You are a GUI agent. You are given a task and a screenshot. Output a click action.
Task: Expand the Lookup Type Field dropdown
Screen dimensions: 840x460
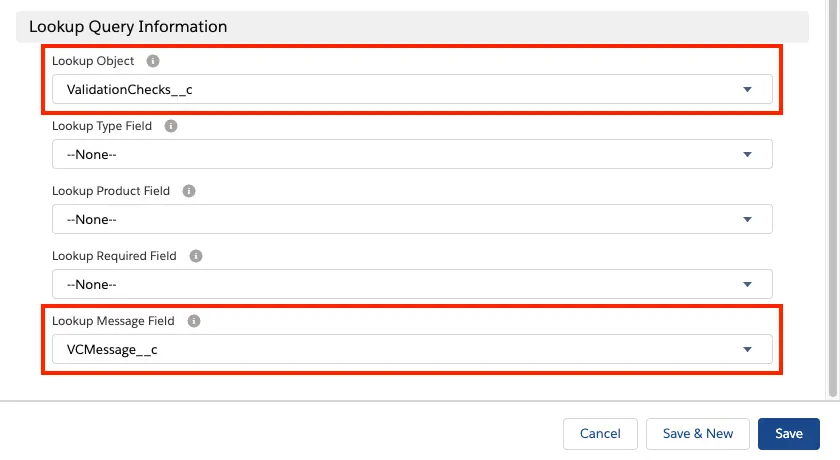412,155
